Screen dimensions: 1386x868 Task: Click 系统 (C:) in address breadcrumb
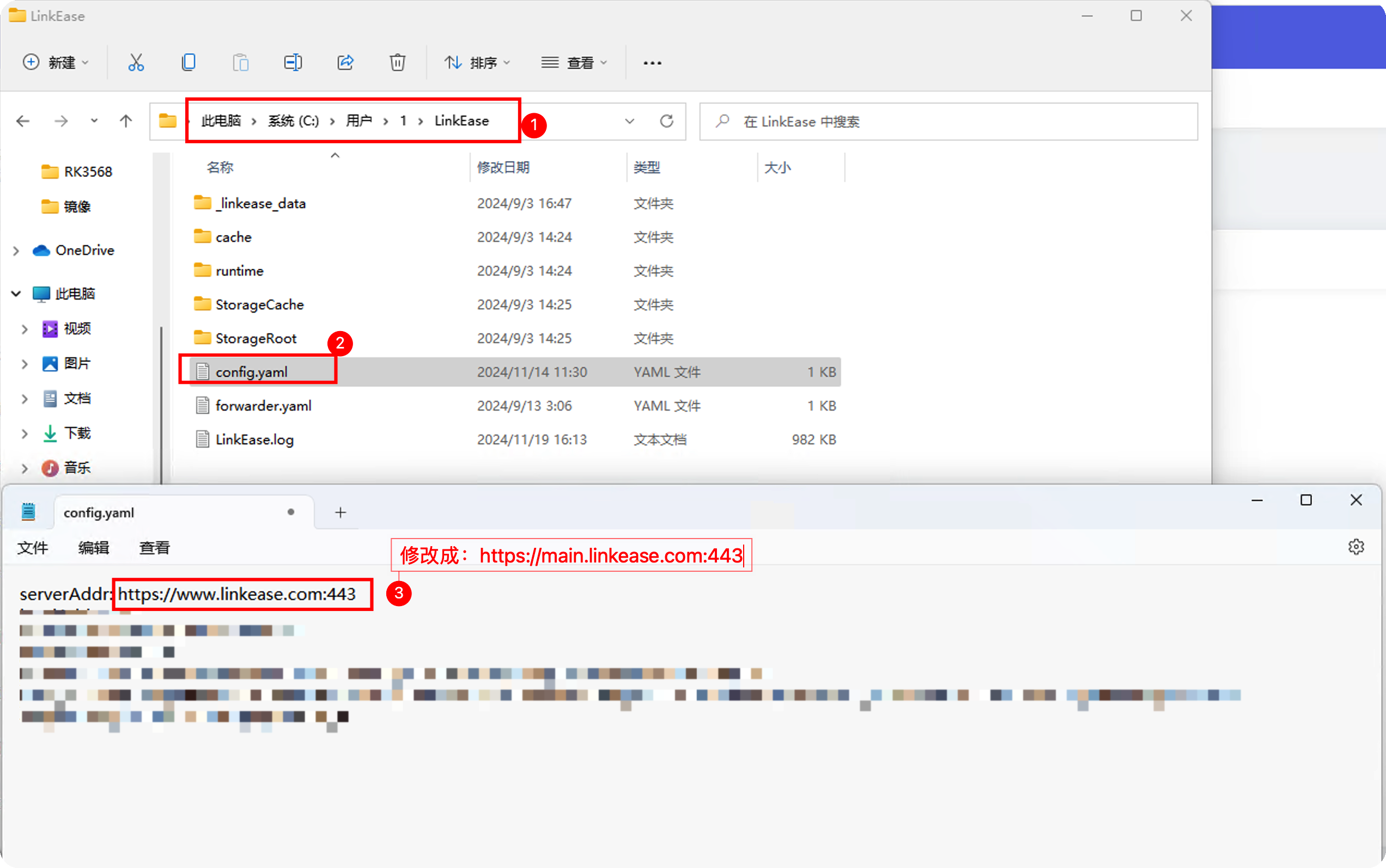point(294,120)
